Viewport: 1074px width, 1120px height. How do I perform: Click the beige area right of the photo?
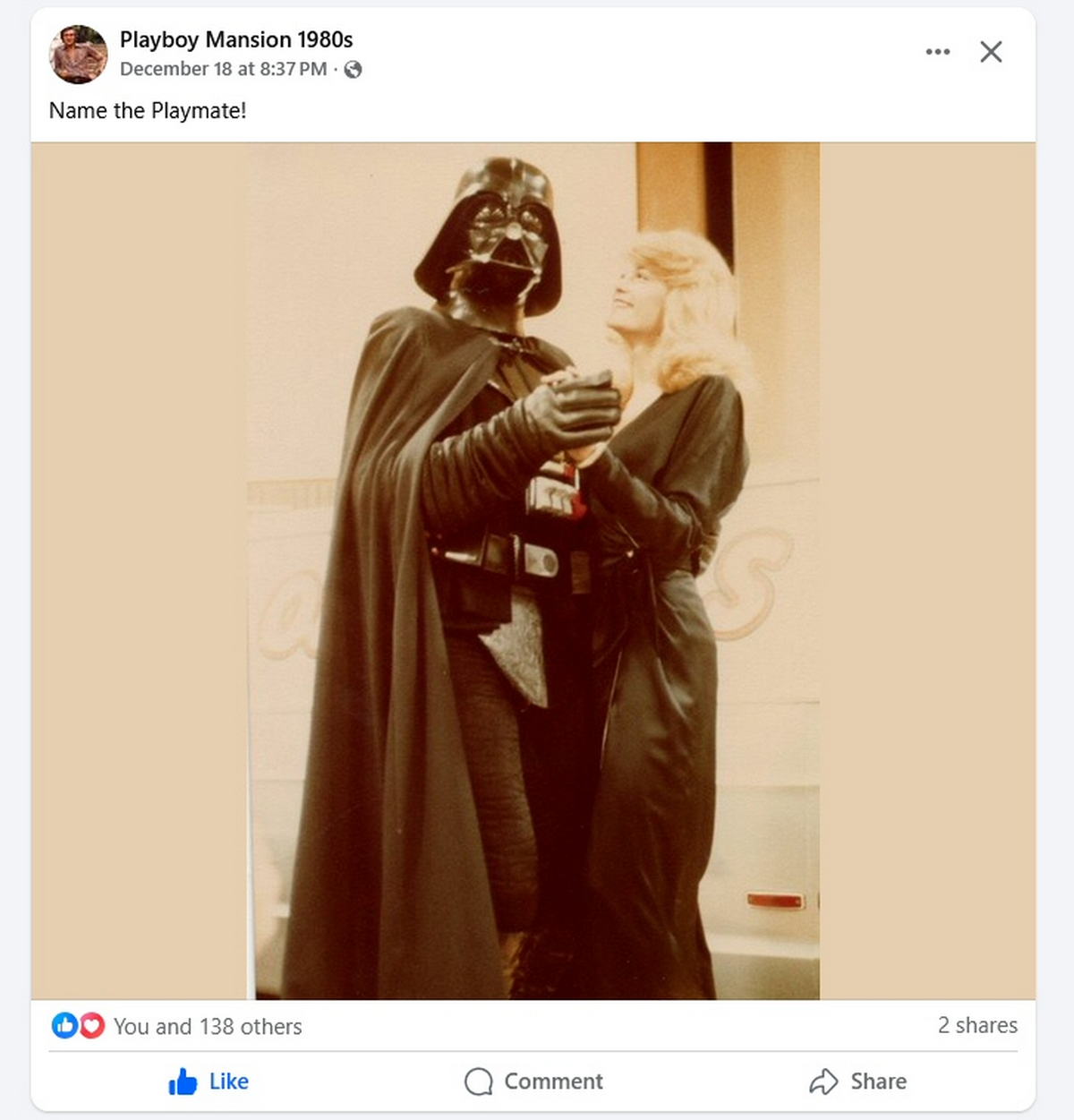click(x=927, y=570)
